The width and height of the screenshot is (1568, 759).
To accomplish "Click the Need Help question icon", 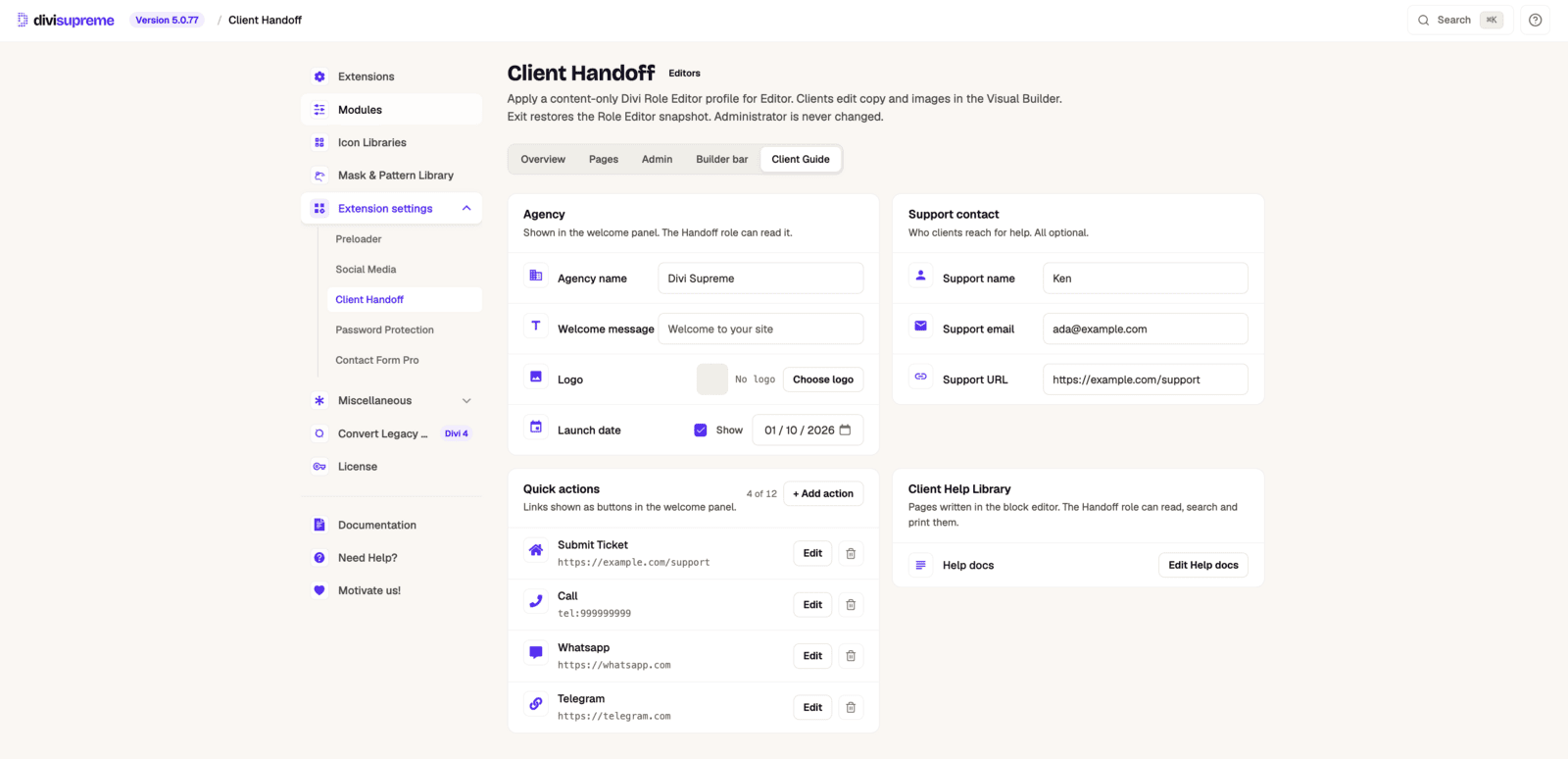I will click(319, 558).
